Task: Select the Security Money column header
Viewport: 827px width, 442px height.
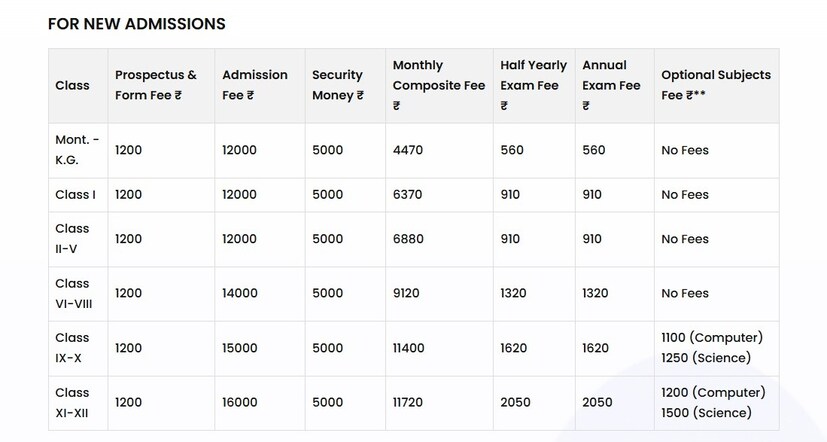Action: coord(337,85)
